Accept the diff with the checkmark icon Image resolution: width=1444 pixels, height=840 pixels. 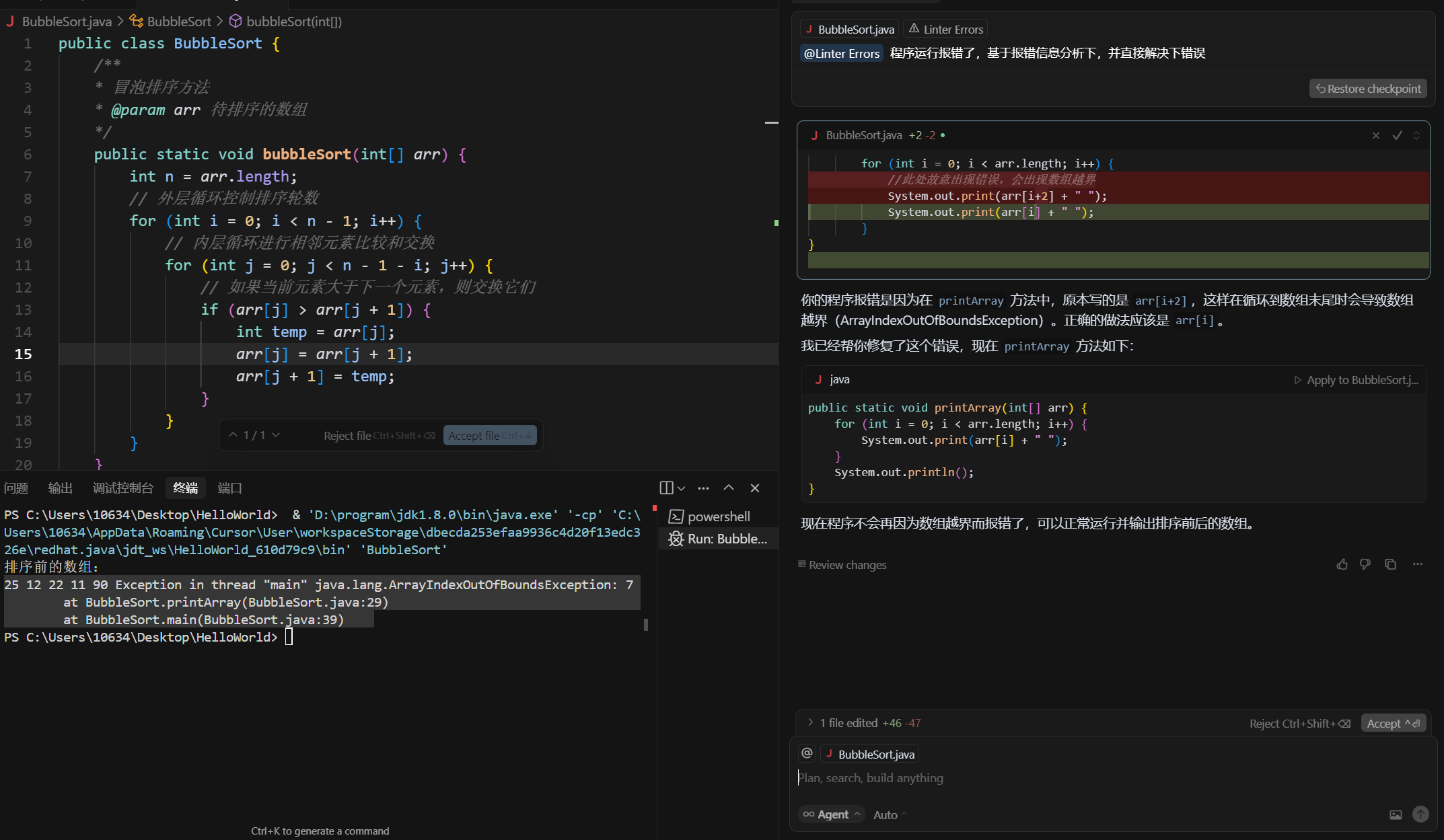click(1398, 135)
